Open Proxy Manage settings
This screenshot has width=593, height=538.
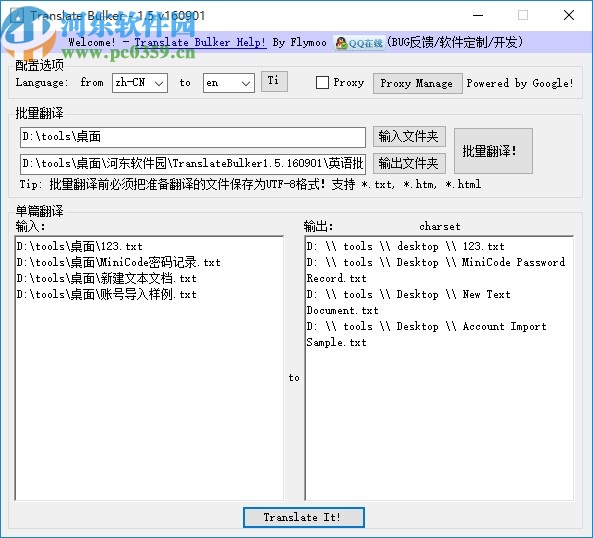click(417, 83)
